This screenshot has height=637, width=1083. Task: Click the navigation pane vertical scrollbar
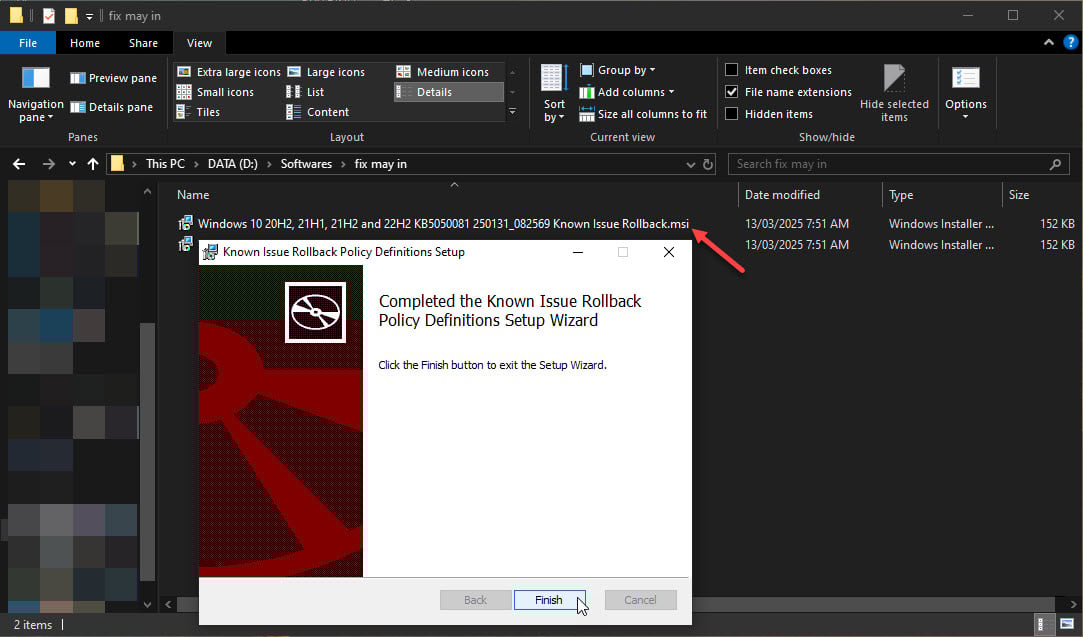(x=147, y=453)
